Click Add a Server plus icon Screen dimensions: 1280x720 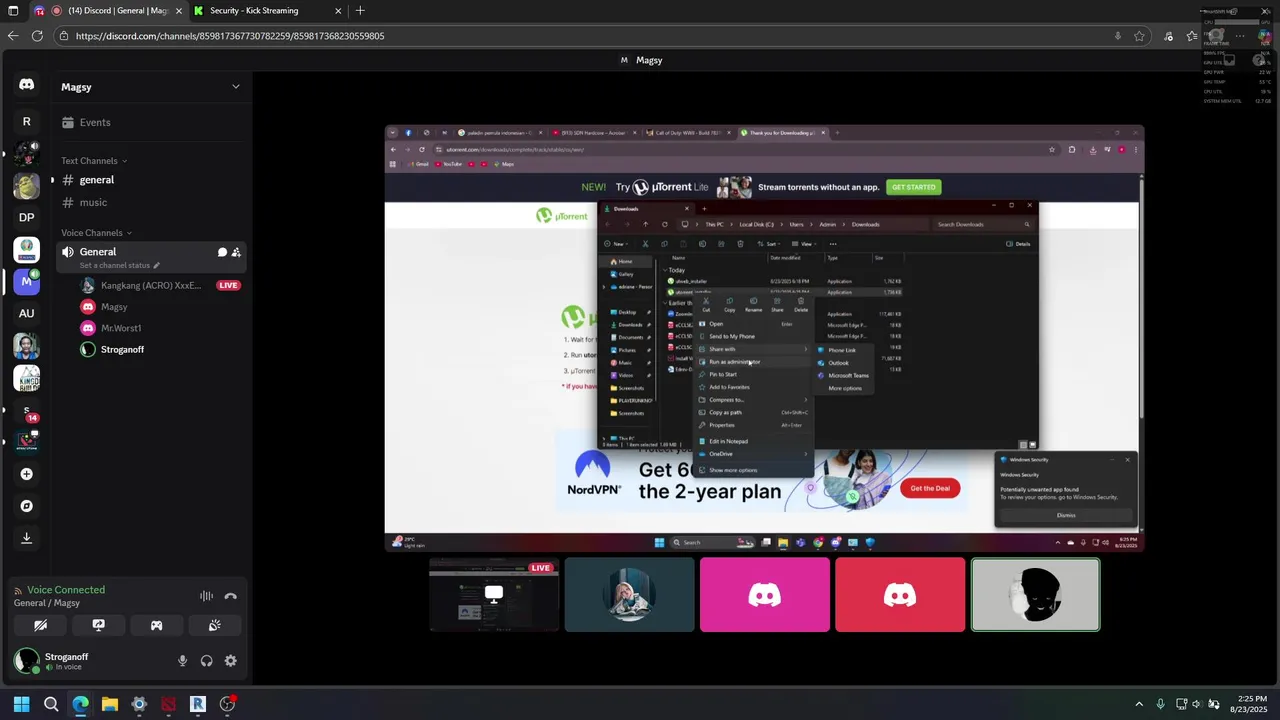(27, 474)
